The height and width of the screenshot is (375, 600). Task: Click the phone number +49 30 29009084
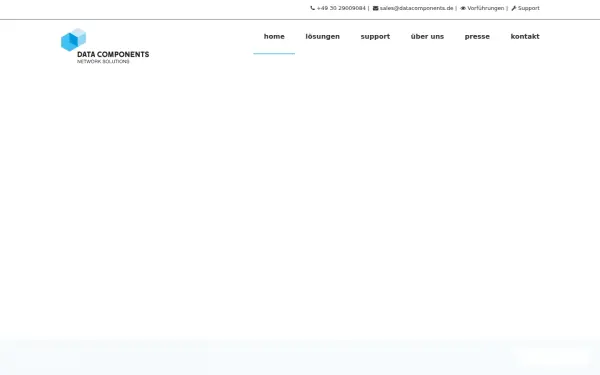341,8
